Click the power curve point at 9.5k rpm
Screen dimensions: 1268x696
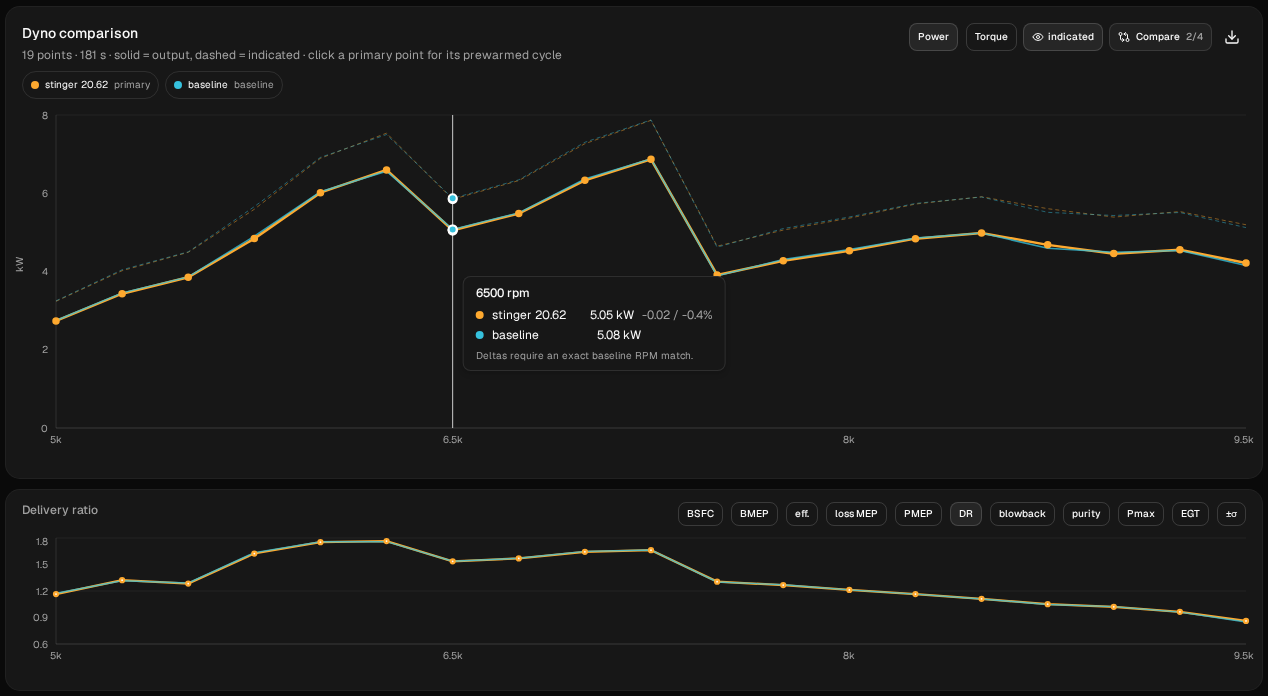[1245, 263]
